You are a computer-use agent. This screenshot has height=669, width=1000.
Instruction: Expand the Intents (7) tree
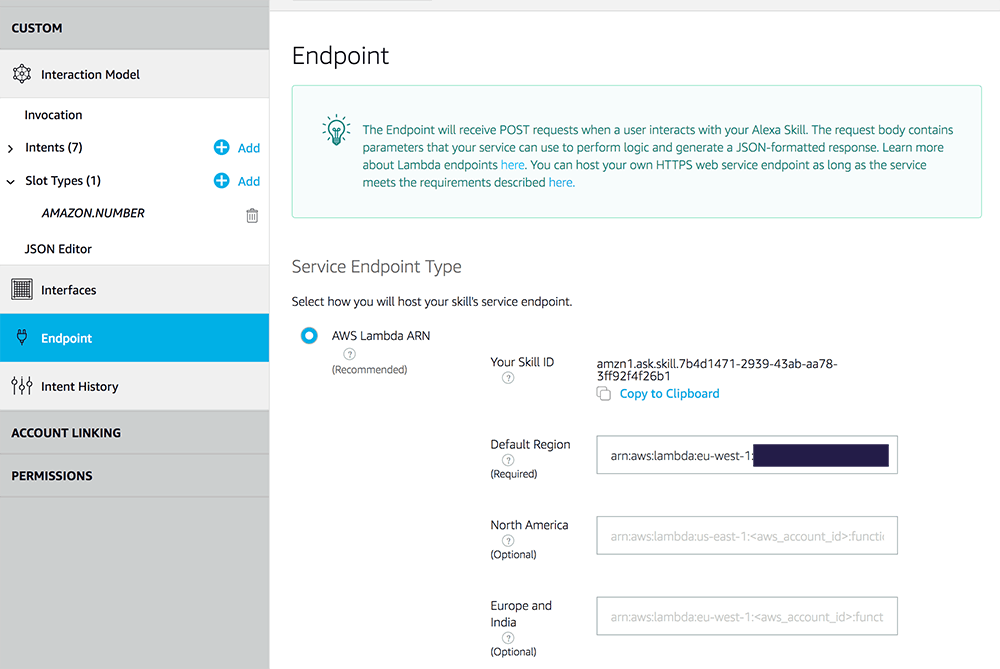coord(10,149)
